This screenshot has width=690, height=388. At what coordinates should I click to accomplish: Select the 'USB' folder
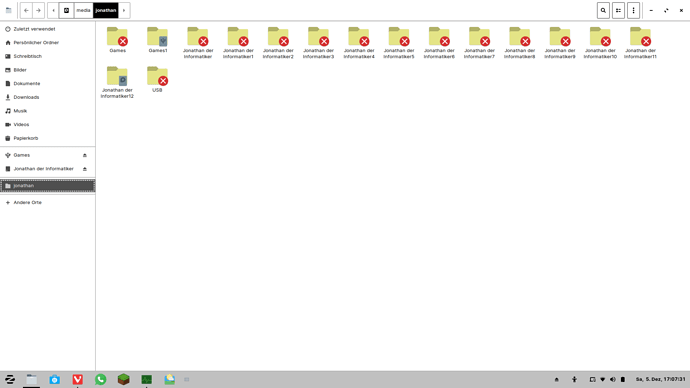click(158, 79)
